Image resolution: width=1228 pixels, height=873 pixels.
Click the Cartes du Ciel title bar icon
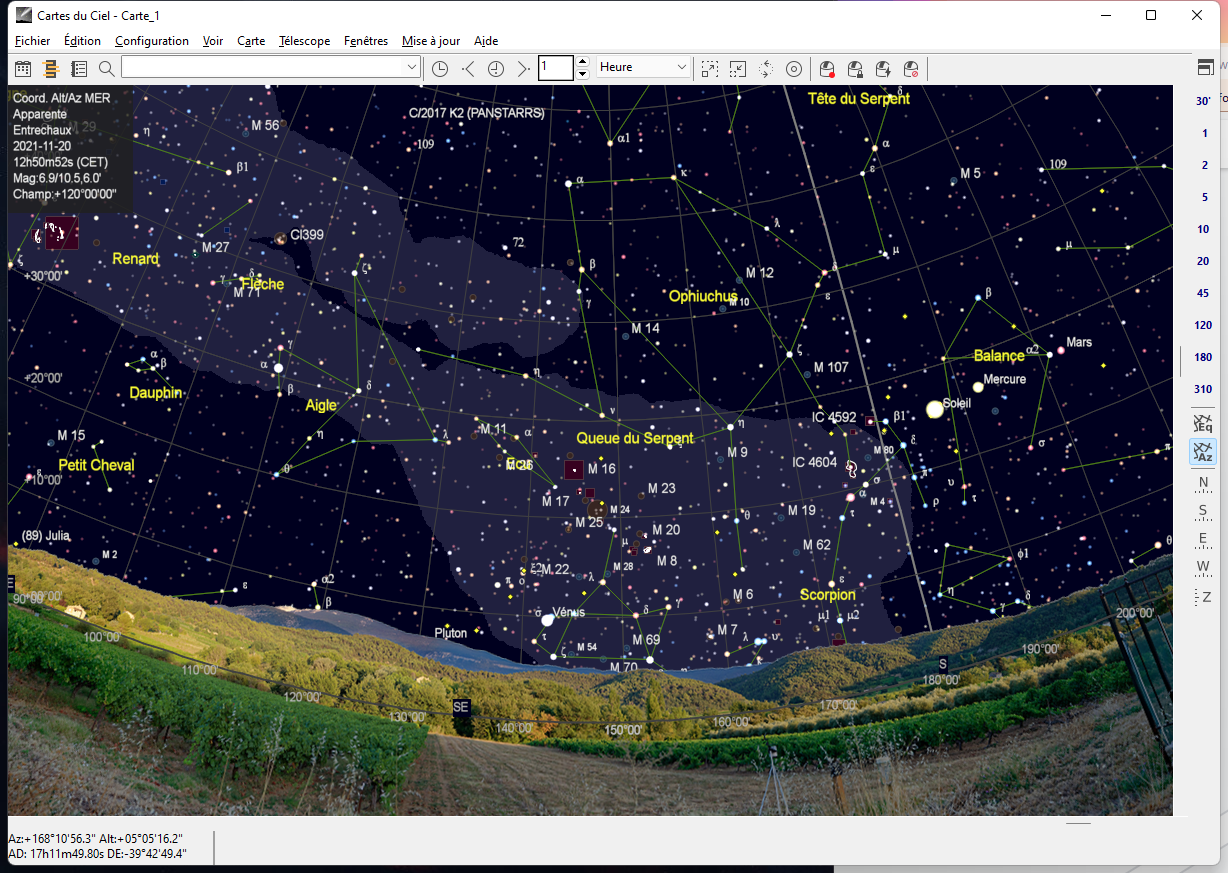(x=23, y=15)
